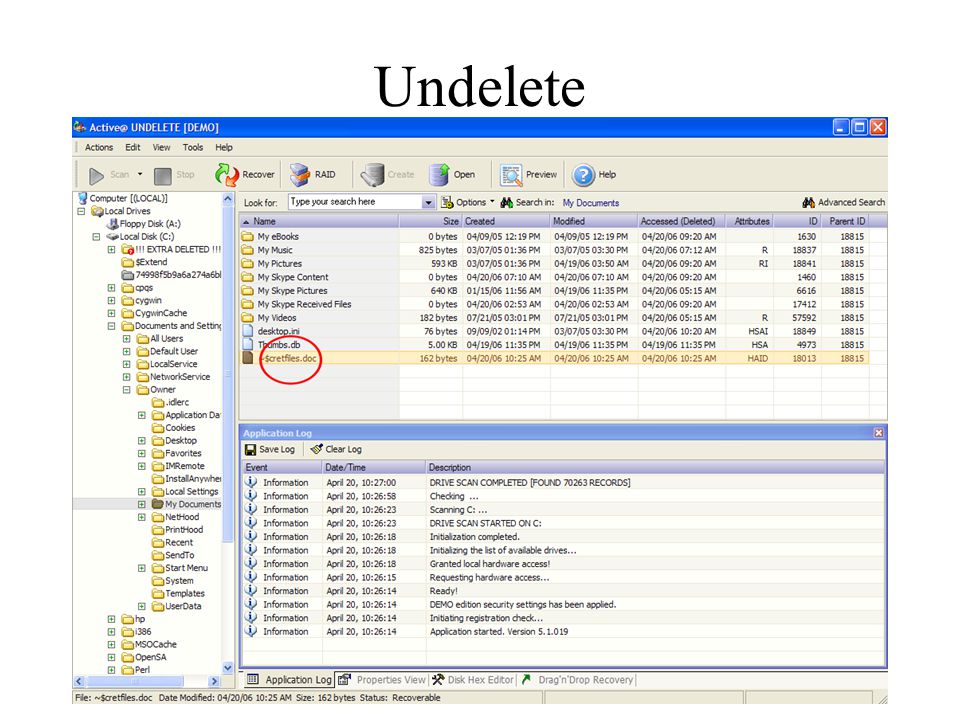Sort log by Date/Time column

point(374,467)
